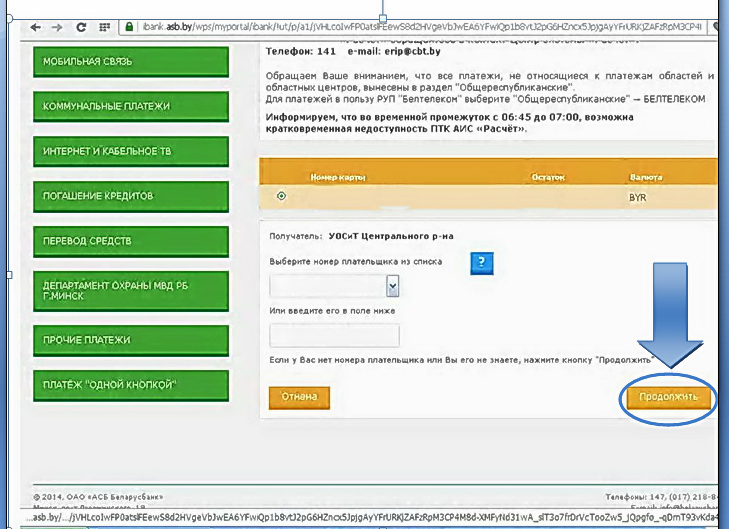729x529 pixels.
Task: Click the browser address bar URL
Action: pyautogui.click(x=420, y=28)
